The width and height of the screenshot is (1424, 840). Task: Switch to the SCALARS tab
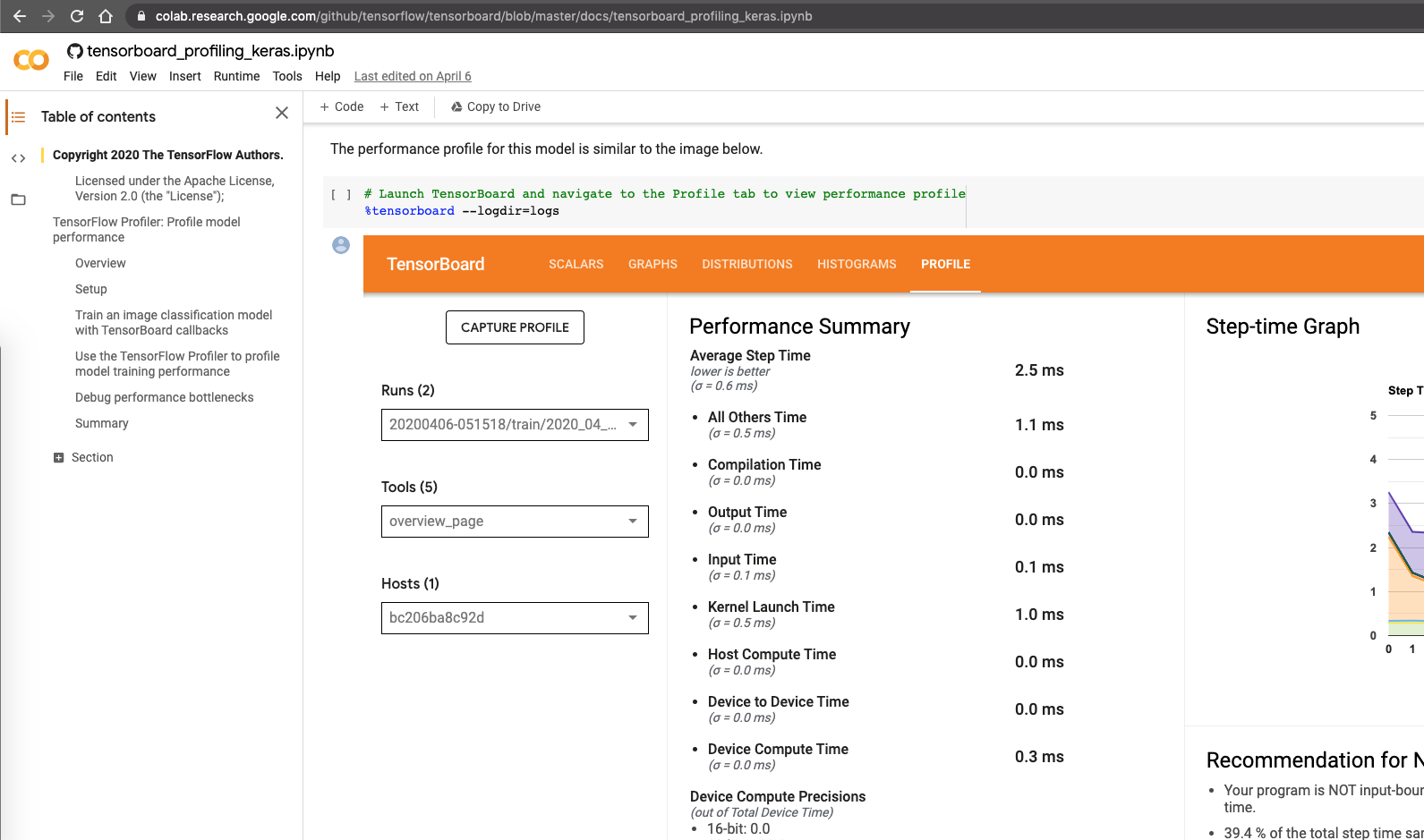[x=576, y=264]
